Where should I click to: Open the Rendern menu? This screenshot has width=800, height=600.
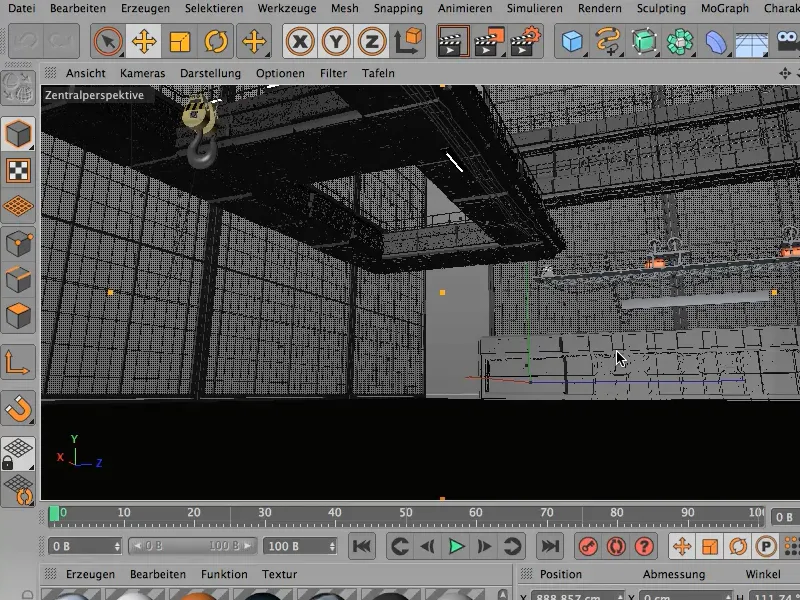tap(600, 8)
